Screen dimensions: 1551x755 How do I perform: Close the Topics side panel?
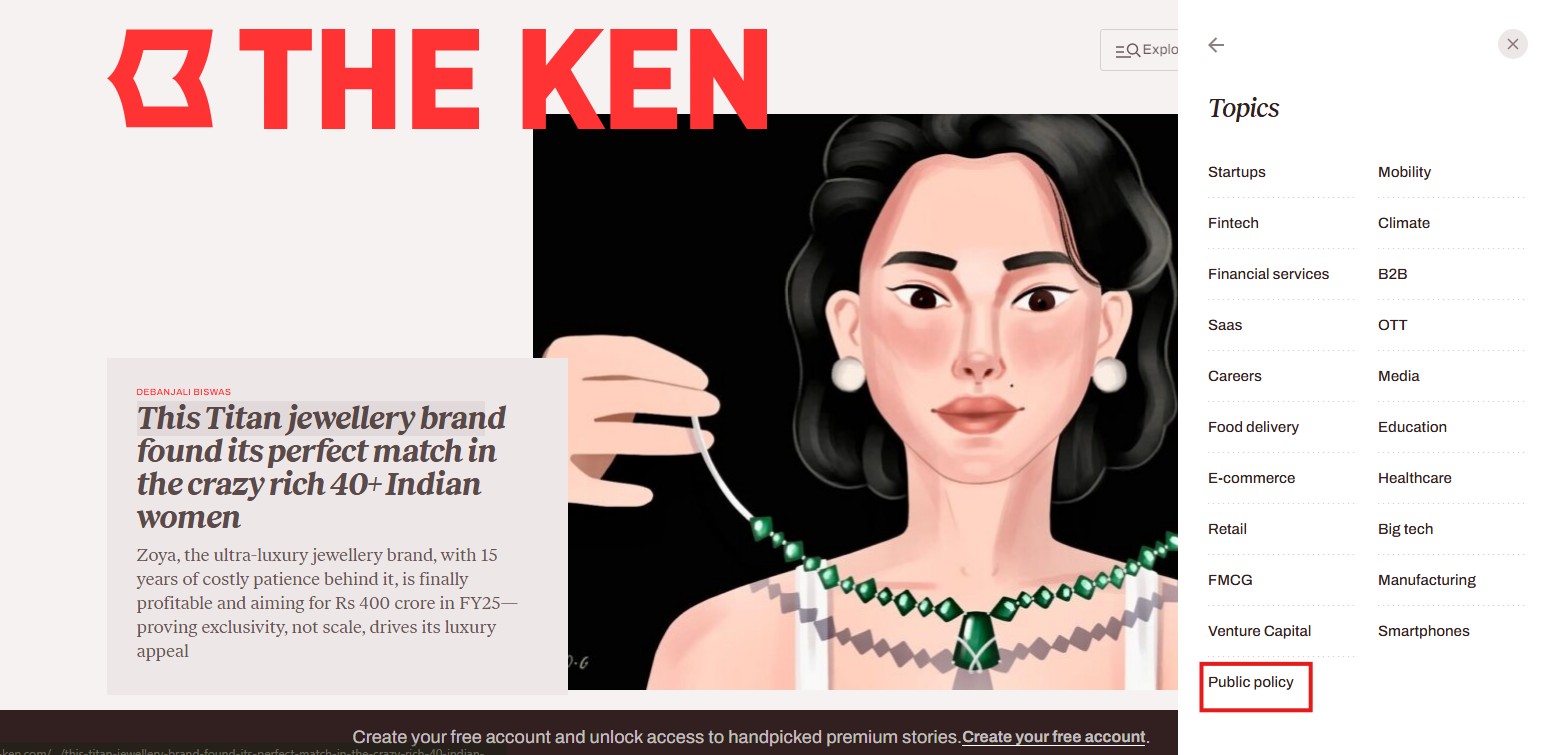click(1512, 44)
